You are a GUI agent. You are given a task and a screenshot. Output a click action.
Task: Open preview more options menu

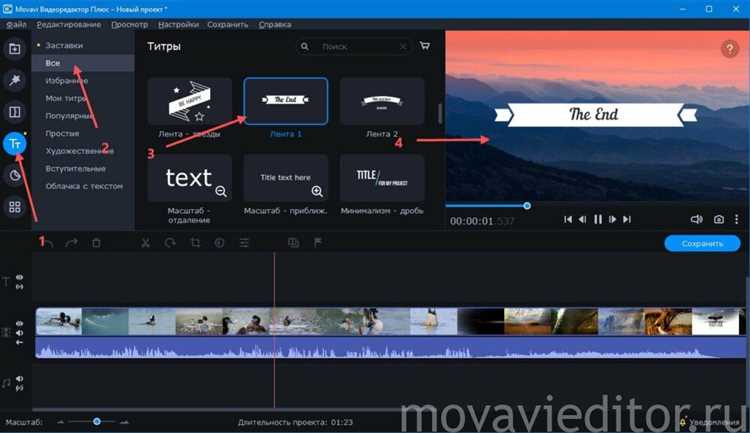click(x=737, y=219)
